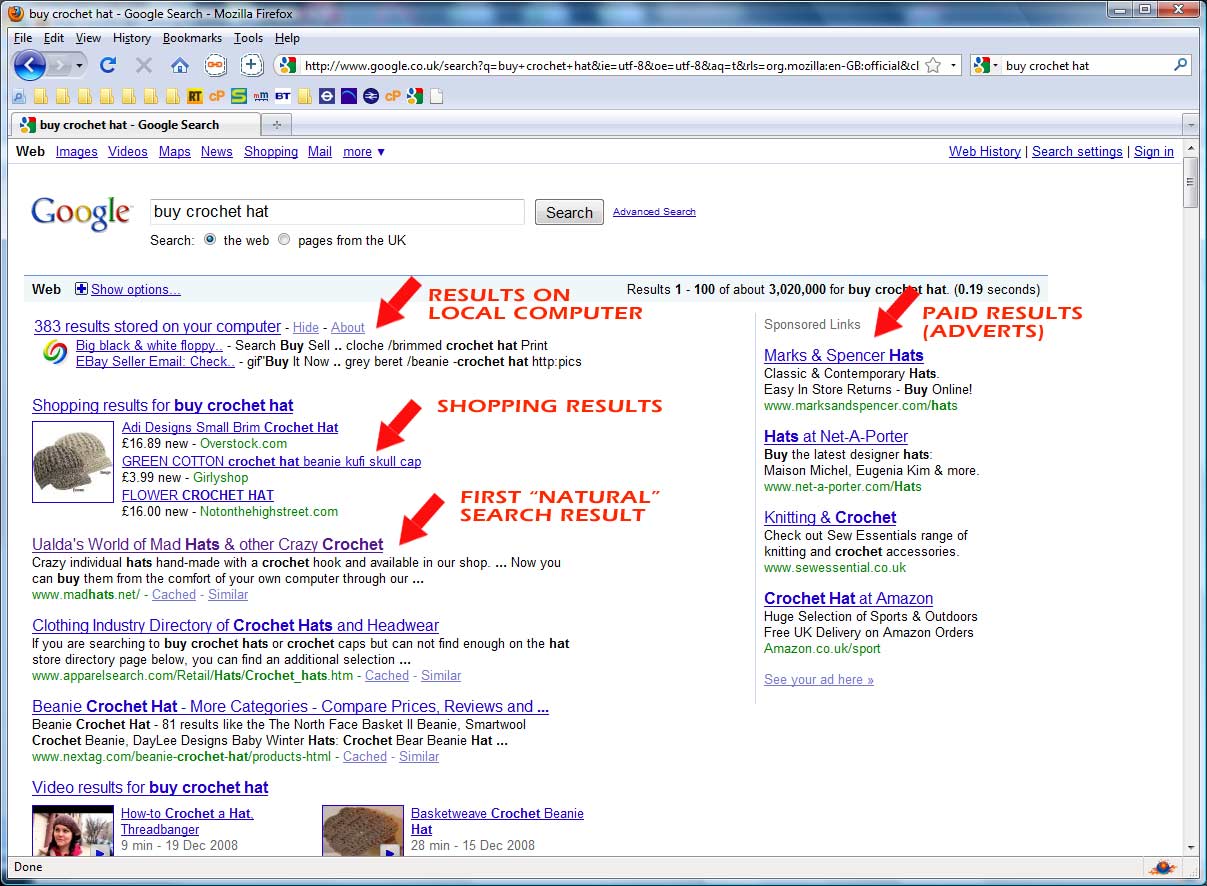Viewport: 1207px width, 886px height.
Task: Click the Firefox logo in title bar
Action: (16, 14)
